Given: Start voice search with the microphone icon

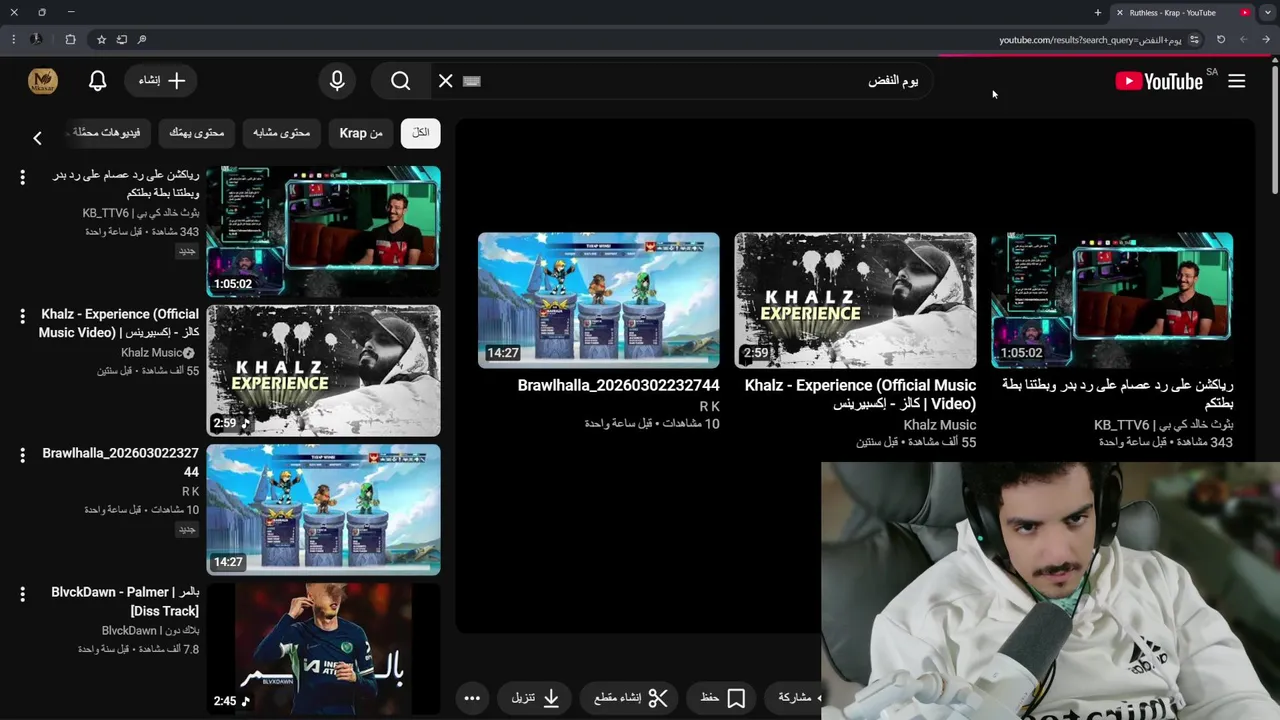Looking at the screenshot, I should click(x=337, y=81).
